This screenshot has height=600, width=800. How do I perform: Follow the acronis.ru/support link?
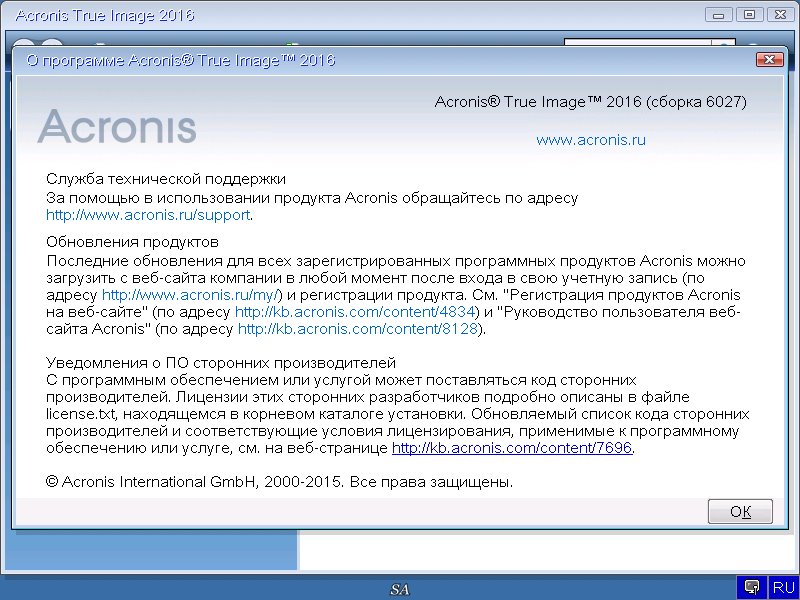(x=148, y=214)
